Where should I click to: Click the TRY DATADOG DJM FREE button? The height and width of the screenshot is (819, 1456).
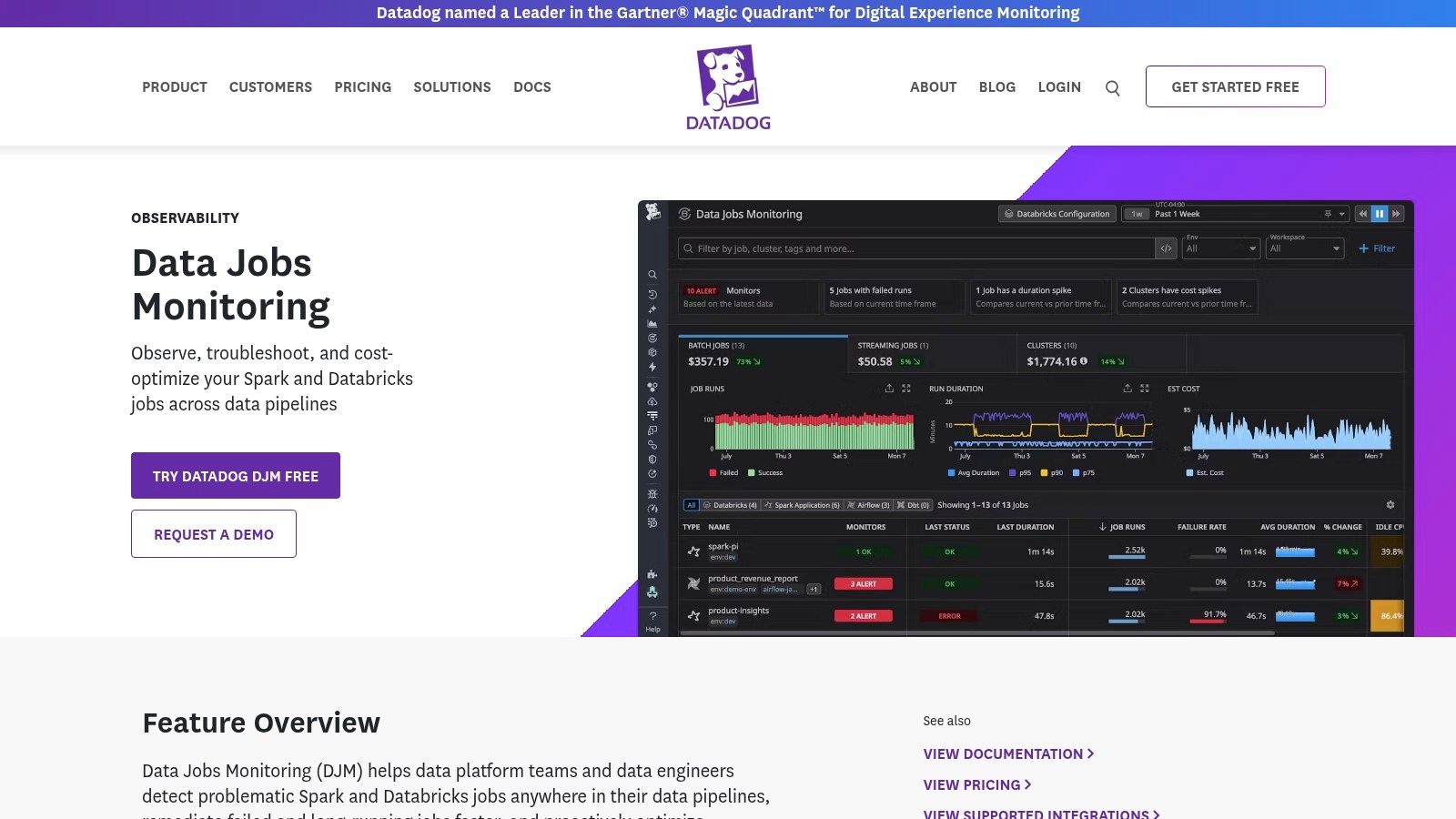point(235,475)
